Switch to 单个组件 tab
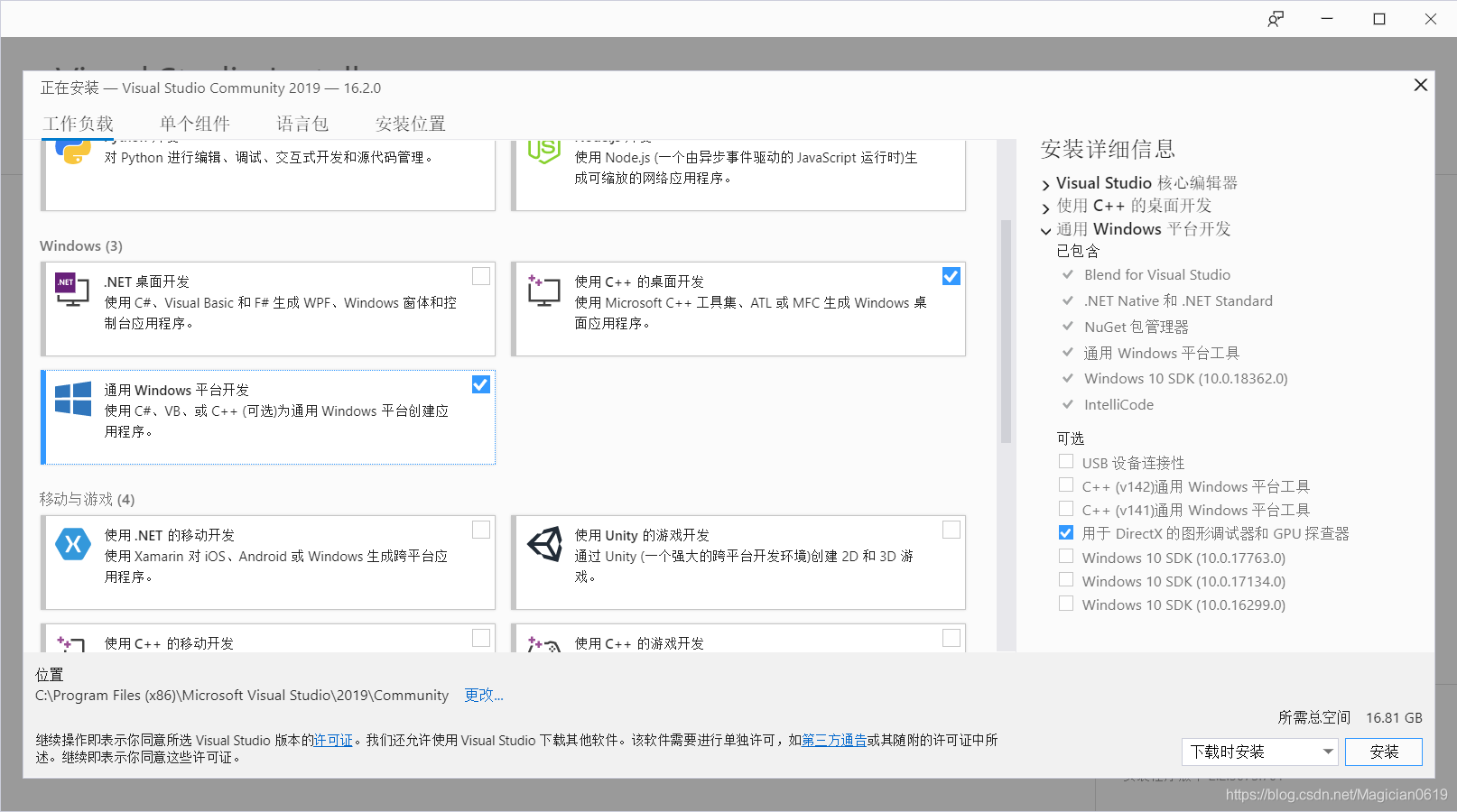The image size is (1457, 812). [x=195, y=124]
